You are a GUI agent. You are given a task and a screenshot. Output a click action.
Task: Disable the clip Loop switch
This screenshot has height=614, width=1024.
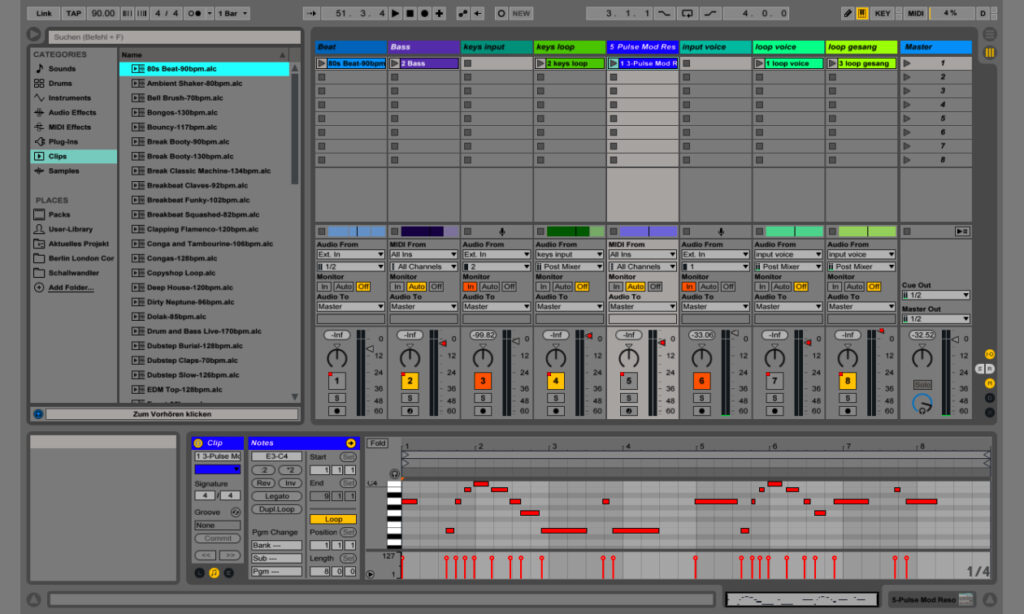[333, 519]
